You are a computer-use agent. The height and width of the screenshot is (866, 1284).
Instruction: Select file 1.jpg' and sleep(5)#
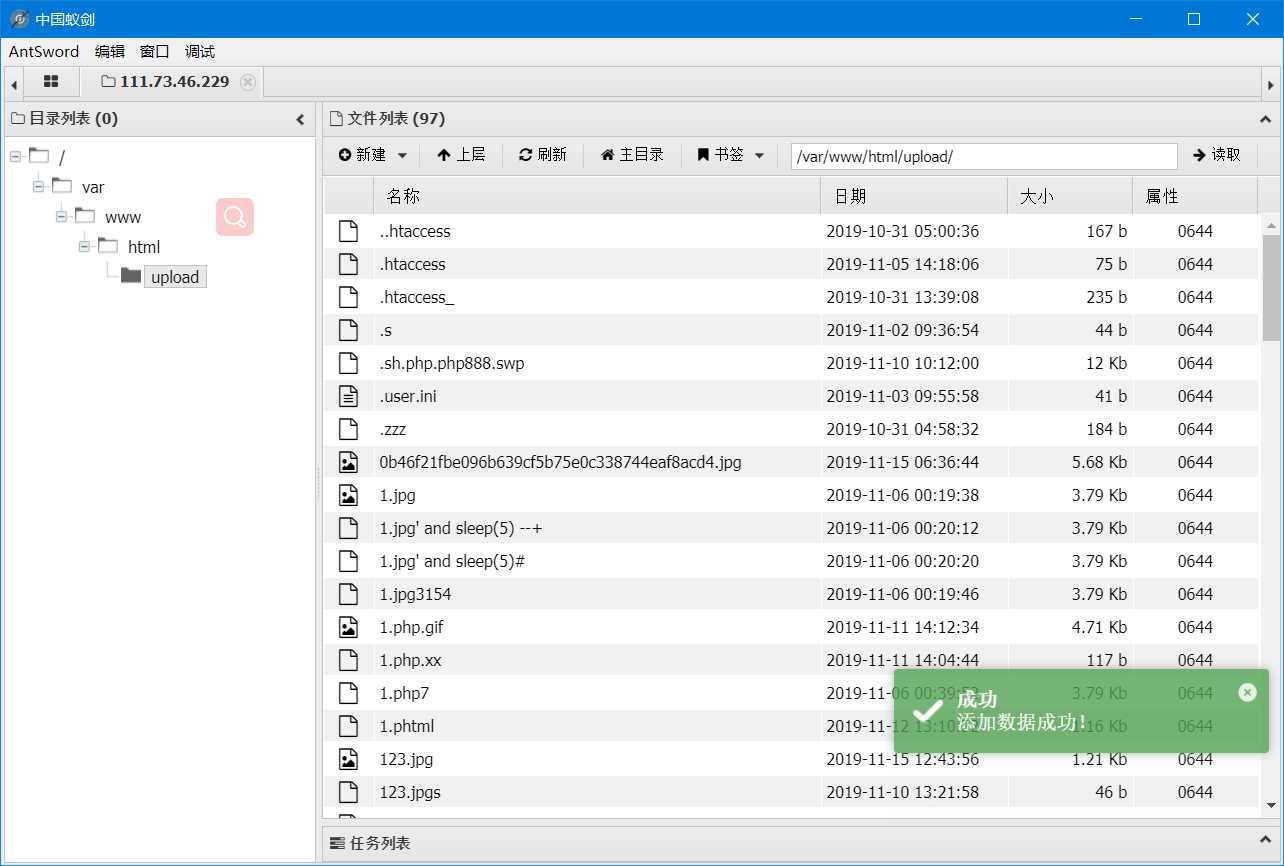(452, 561)
